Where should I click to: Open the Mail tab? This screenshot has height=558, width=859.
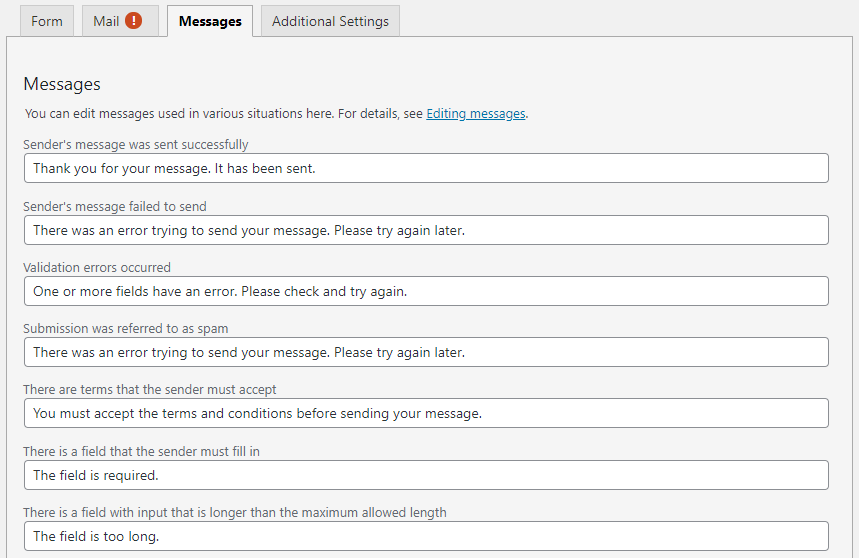click(120, 21)
